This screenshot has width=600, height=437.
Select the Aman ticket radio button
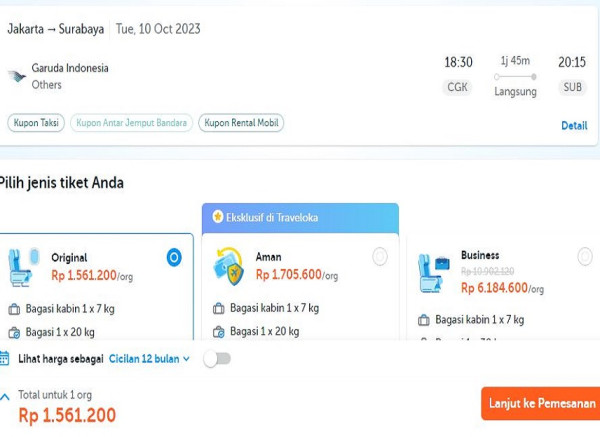380,256
